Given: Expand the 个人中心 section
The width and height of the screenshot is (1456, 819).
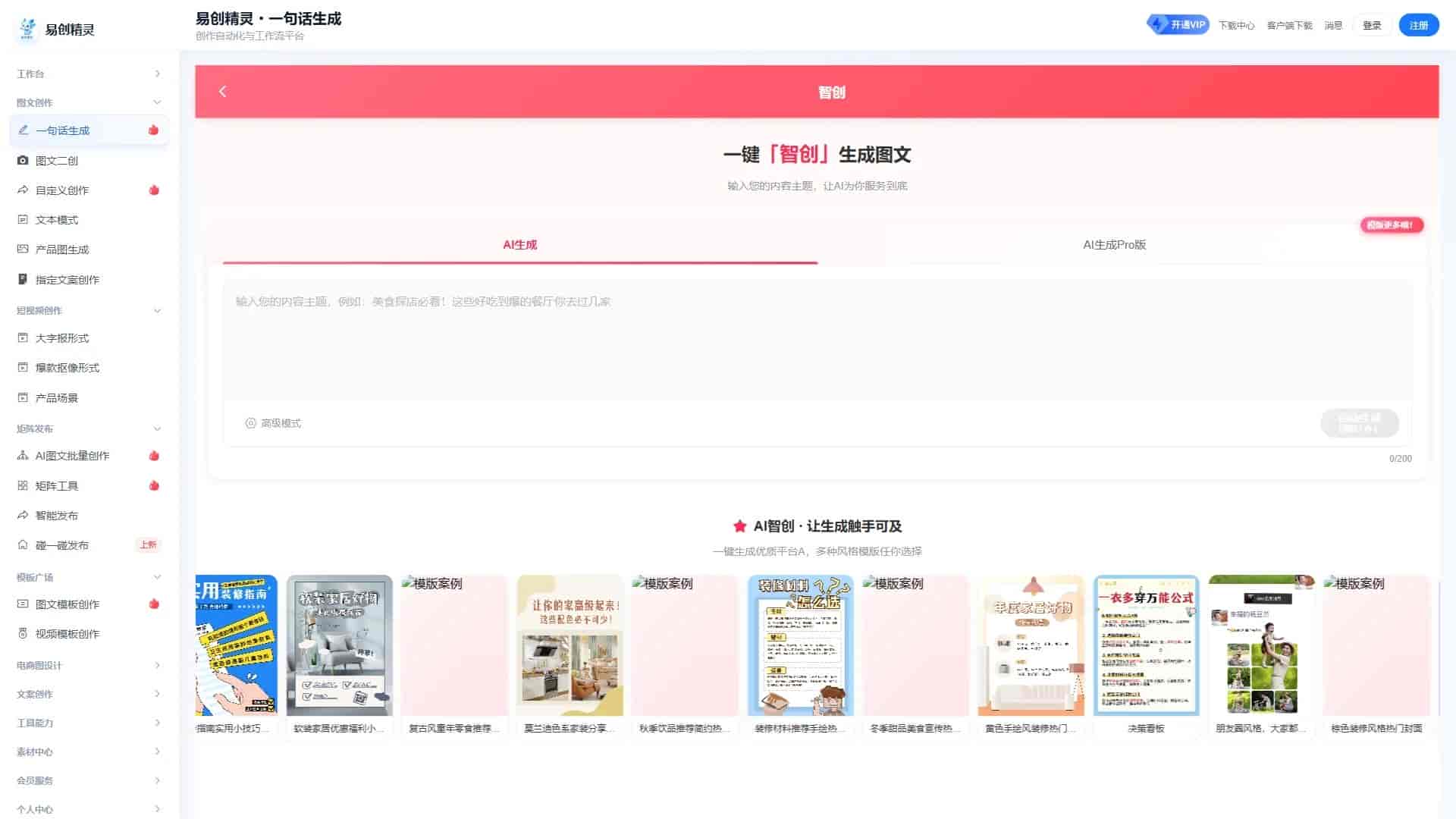Looking at the screenshot, I should click(89, 809).
